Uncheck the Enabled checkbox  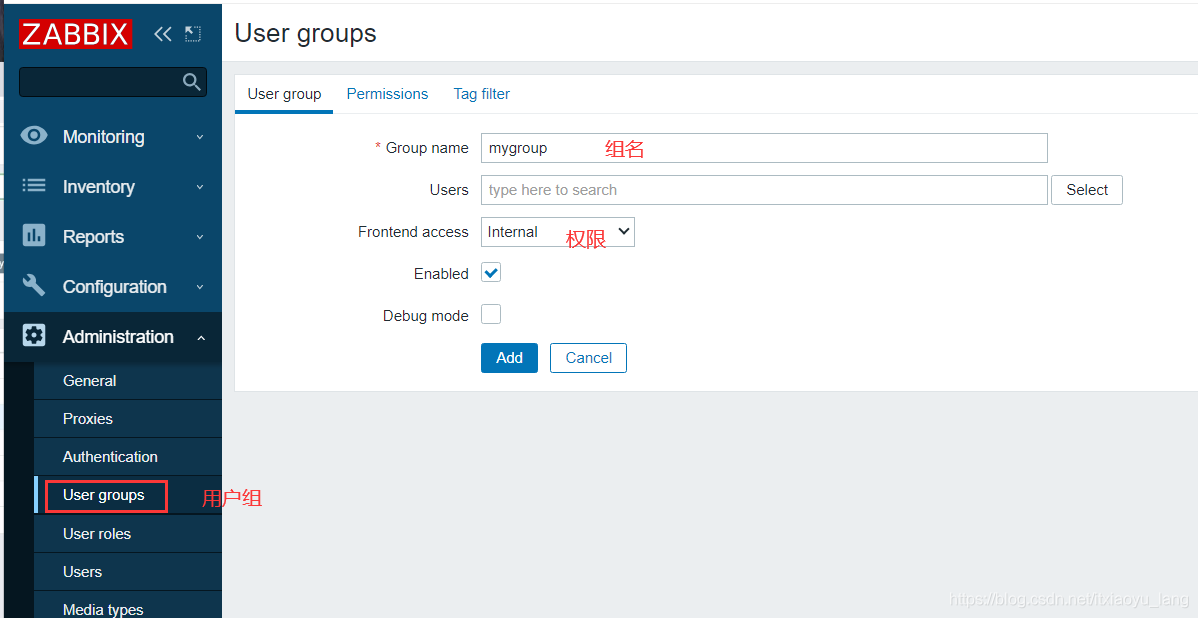(x=491, y=273)
